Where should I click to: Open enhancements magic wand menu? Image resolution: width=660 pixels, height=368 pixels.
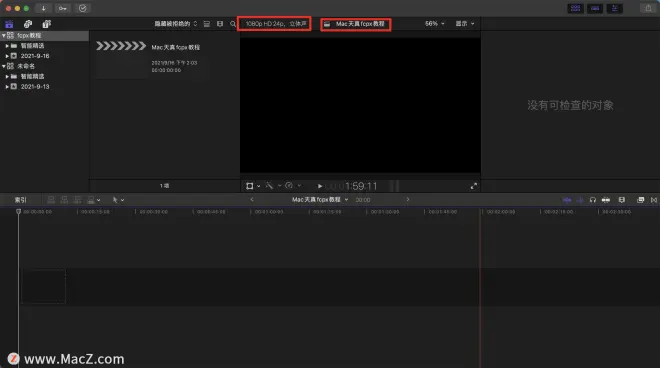coord(269,186)
